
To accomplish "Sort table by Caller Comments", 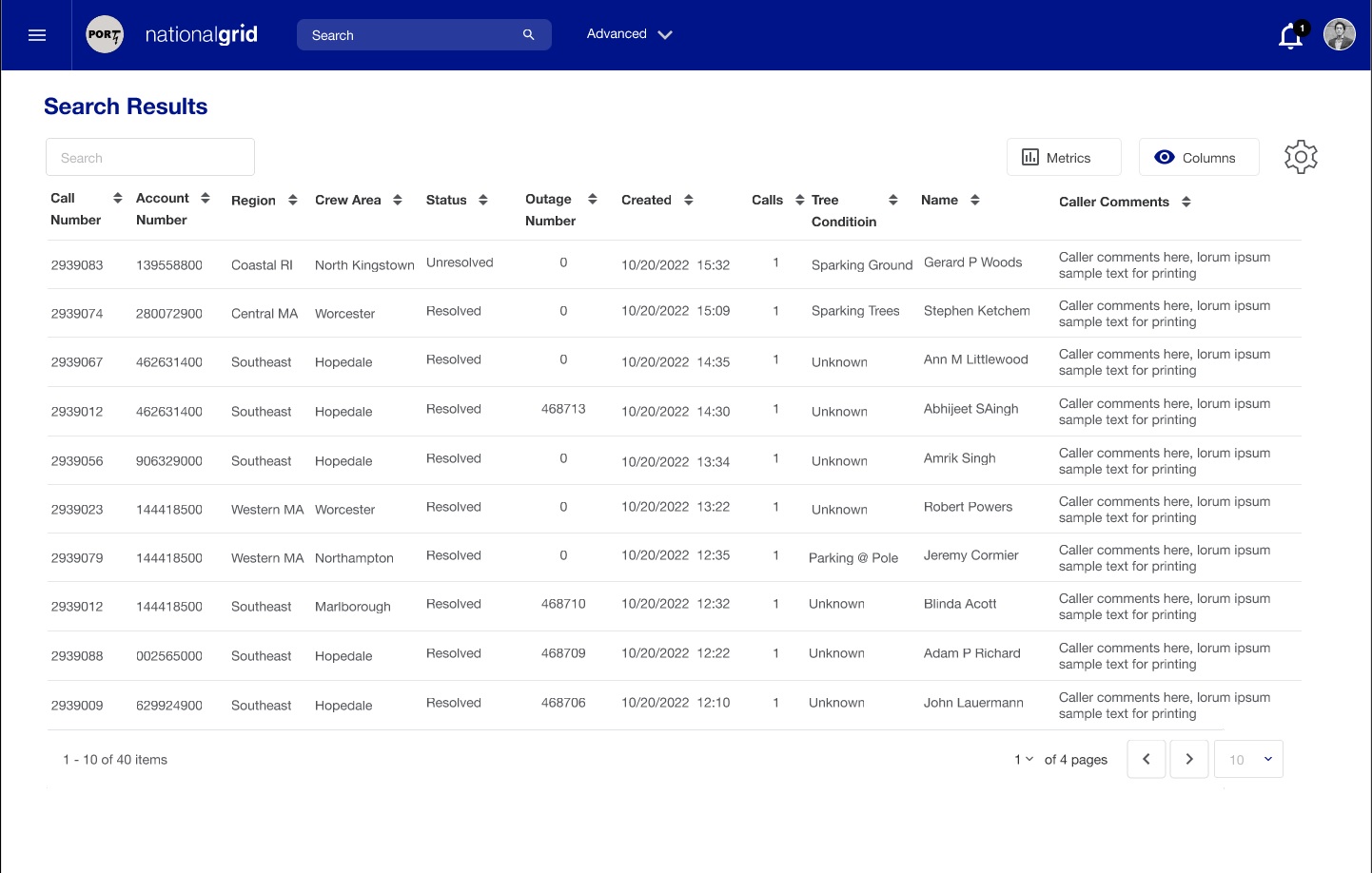I will pos(1186,202).
